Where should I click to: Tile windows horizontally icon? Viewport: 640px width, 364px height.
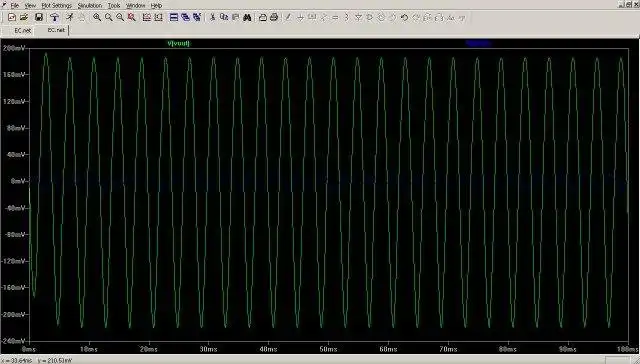173,17
